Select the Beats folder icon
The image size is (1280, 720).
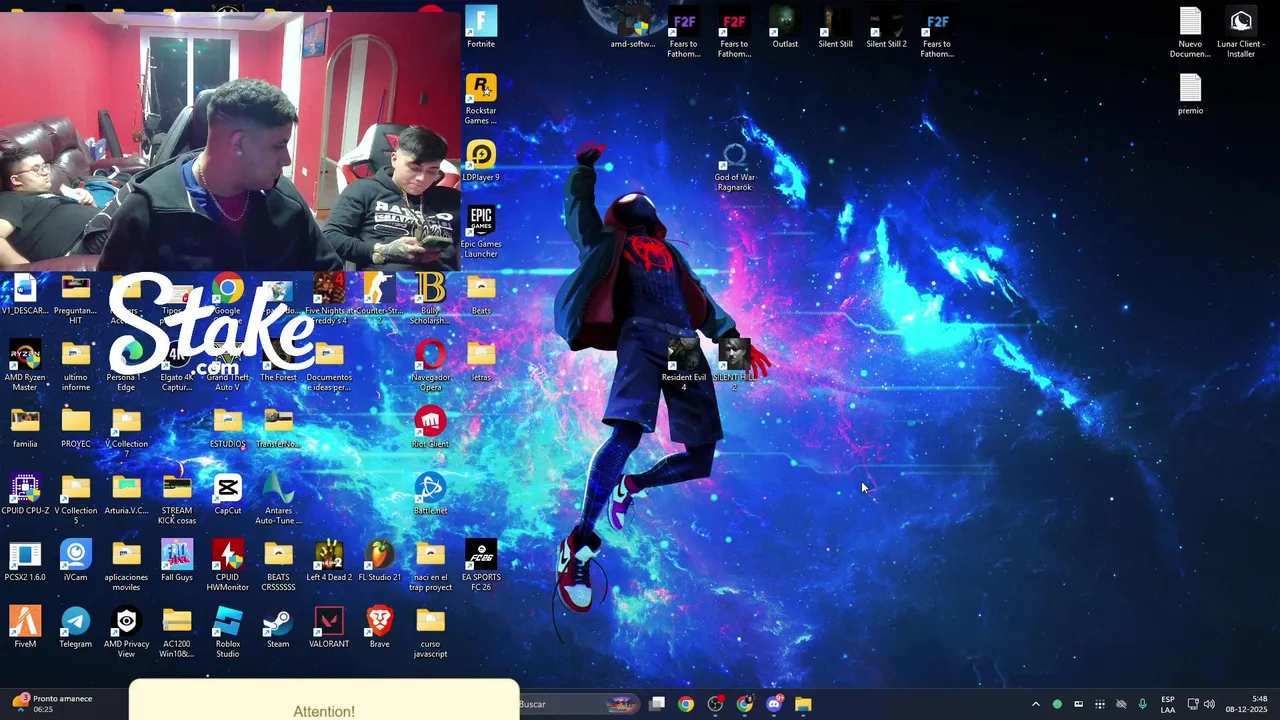(x=481, y=294)
